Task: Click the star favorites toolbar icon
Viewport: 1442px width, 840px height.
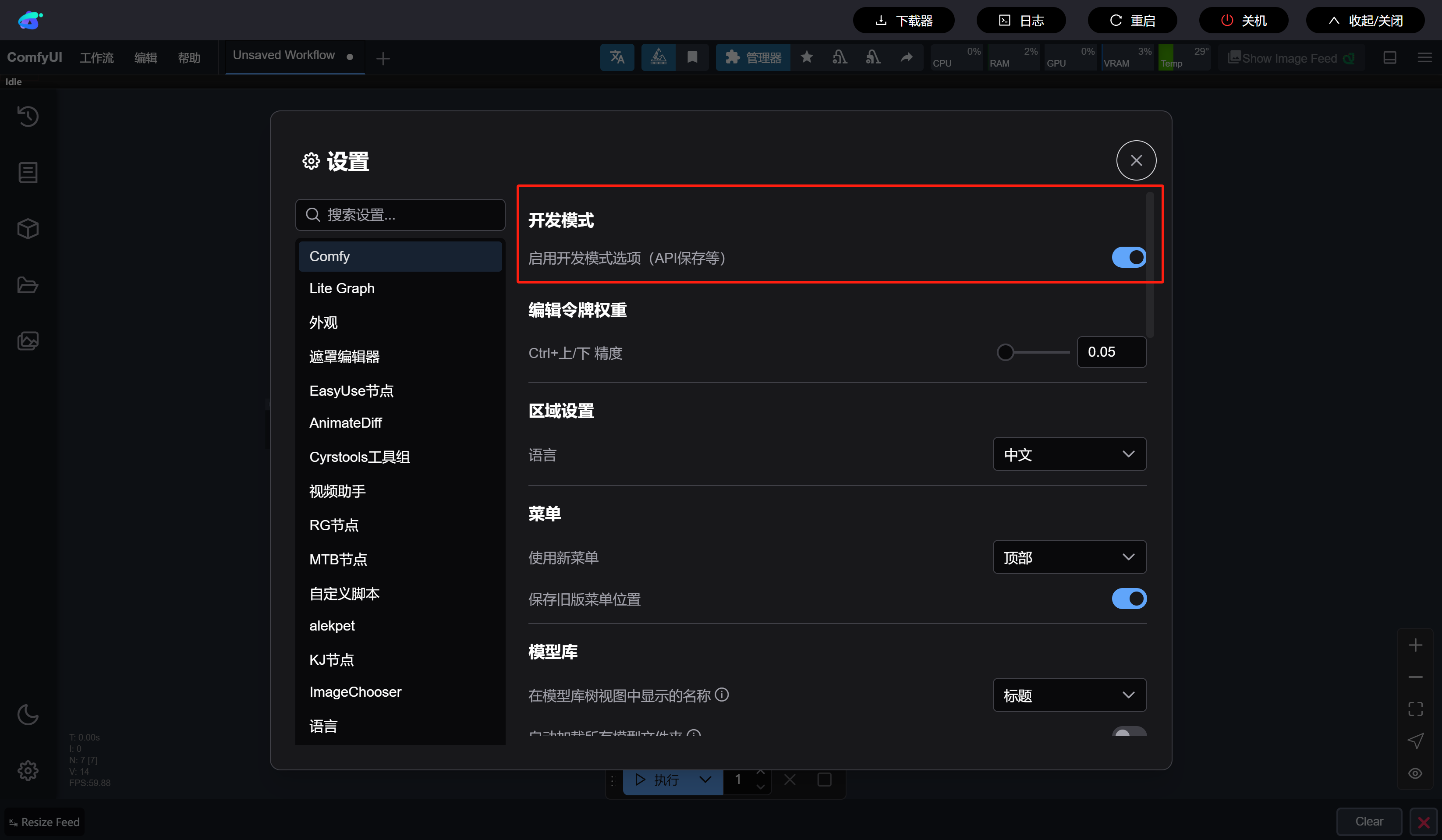Action: (807, 57)
